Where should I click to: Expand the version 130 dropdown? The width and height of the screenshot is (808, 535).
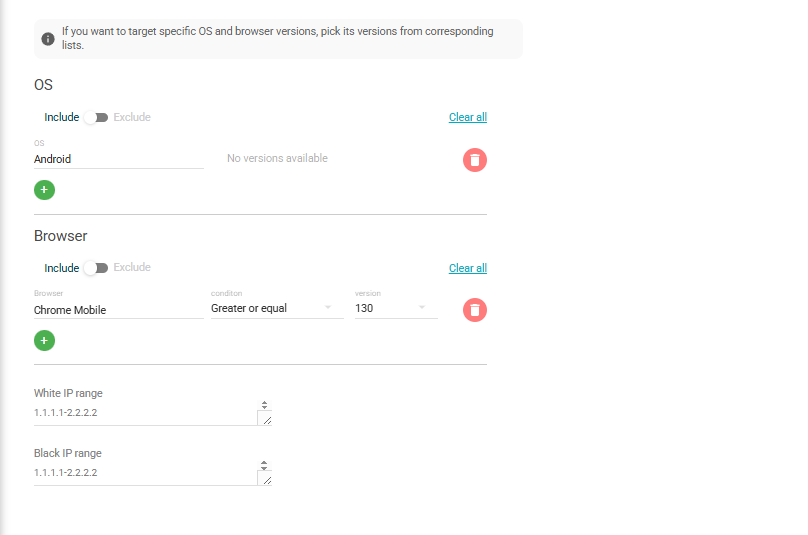396,309
